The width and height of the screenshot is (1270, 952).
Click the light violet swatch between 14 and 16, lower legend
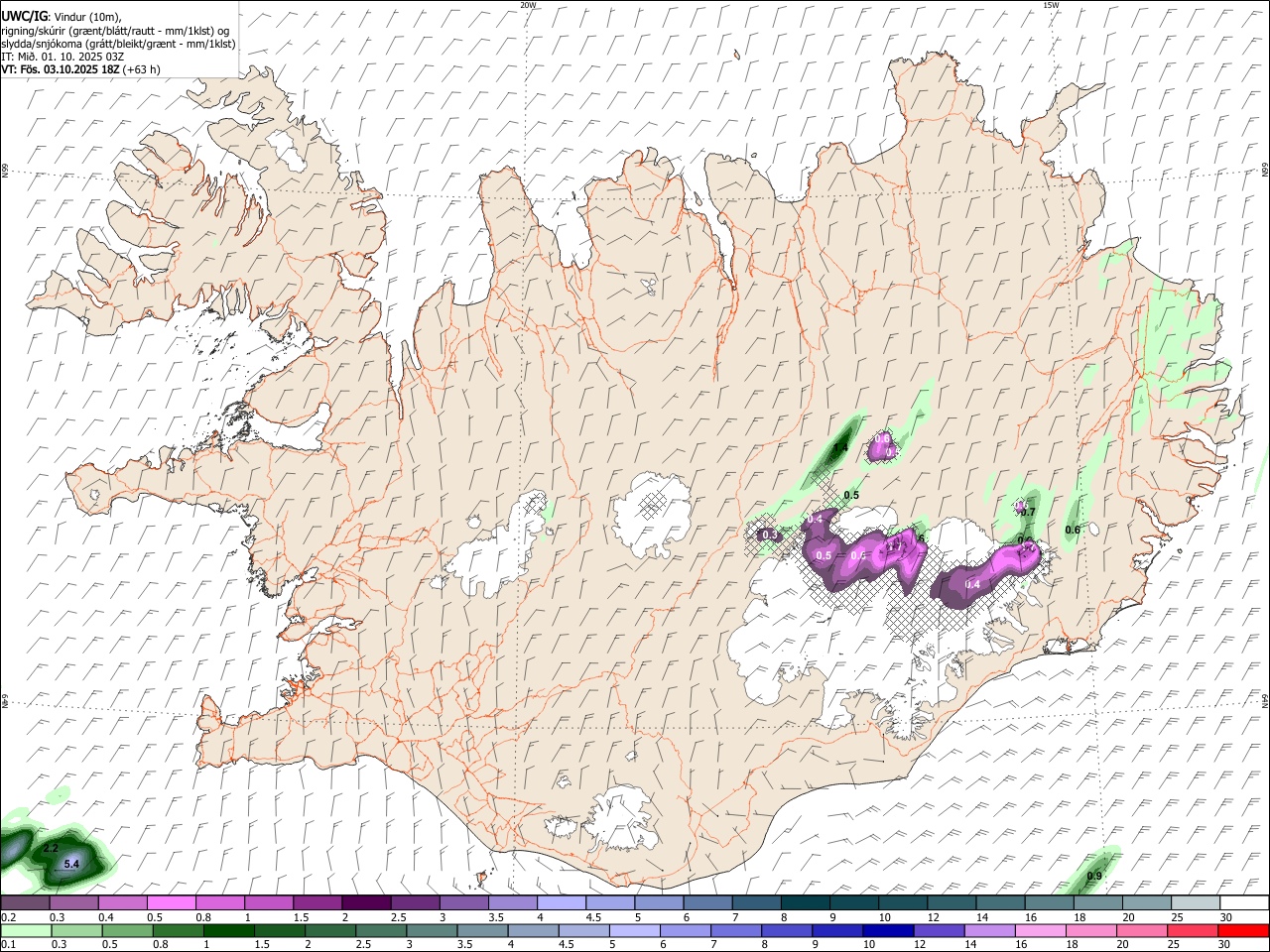click(990, 930)
